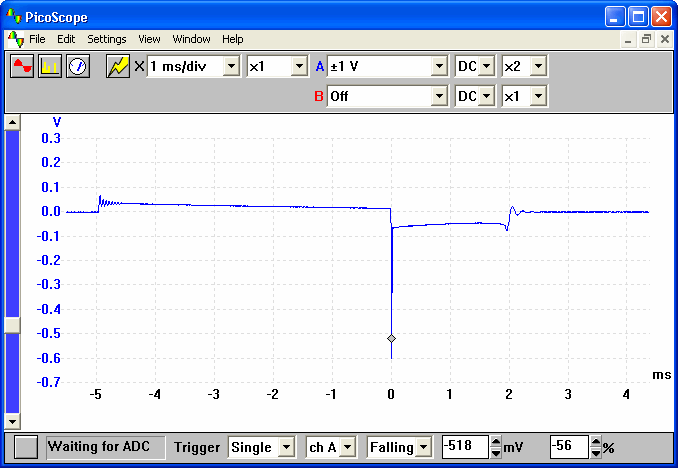Open the File menu
The width and height of the screenshot is (678, 468).
(x=37, y=39)
